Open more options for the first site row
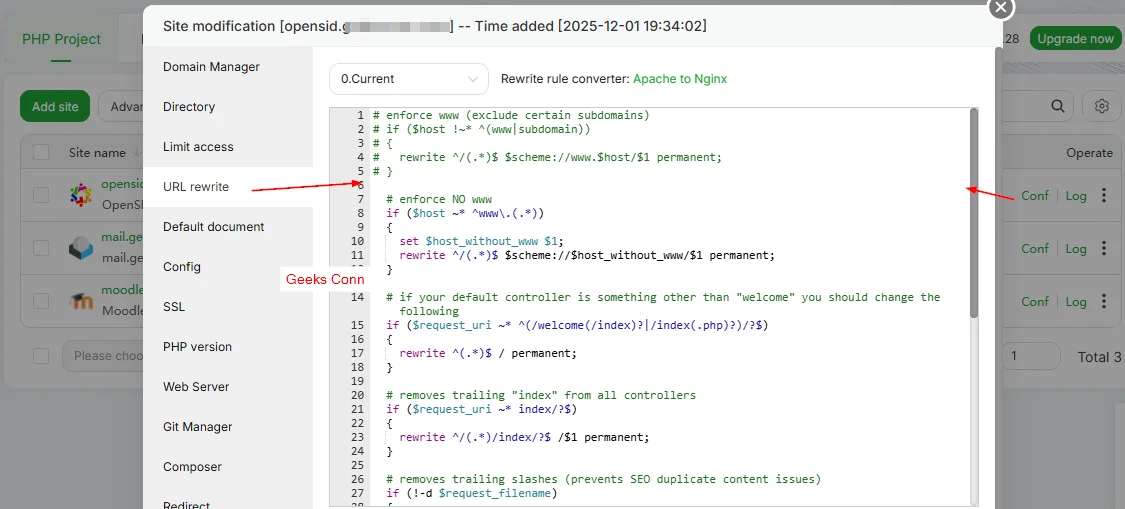This screenshot has width=1125, height=509. point(1104,195)
